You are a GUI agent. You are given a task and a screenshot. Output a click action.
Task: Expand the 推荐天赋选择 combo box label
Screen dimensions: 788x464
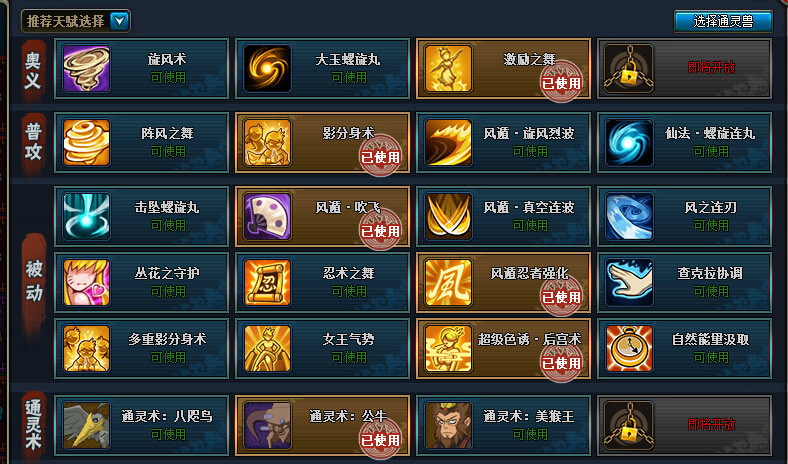[65, 21]
